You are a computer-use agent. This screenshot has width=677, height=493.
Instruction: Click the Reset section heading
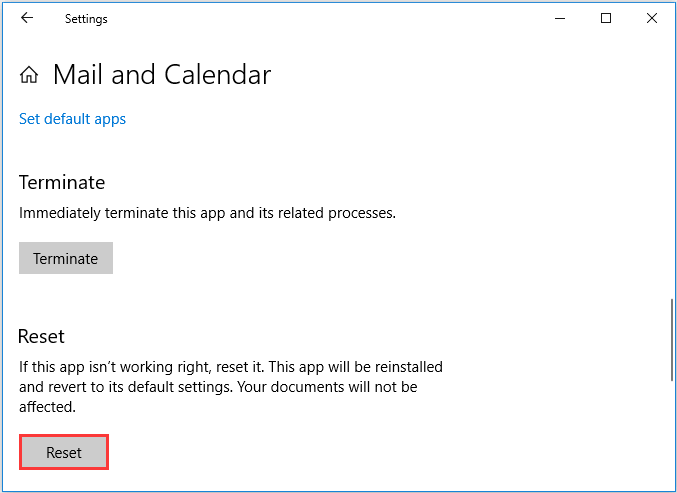pos(41,336)
